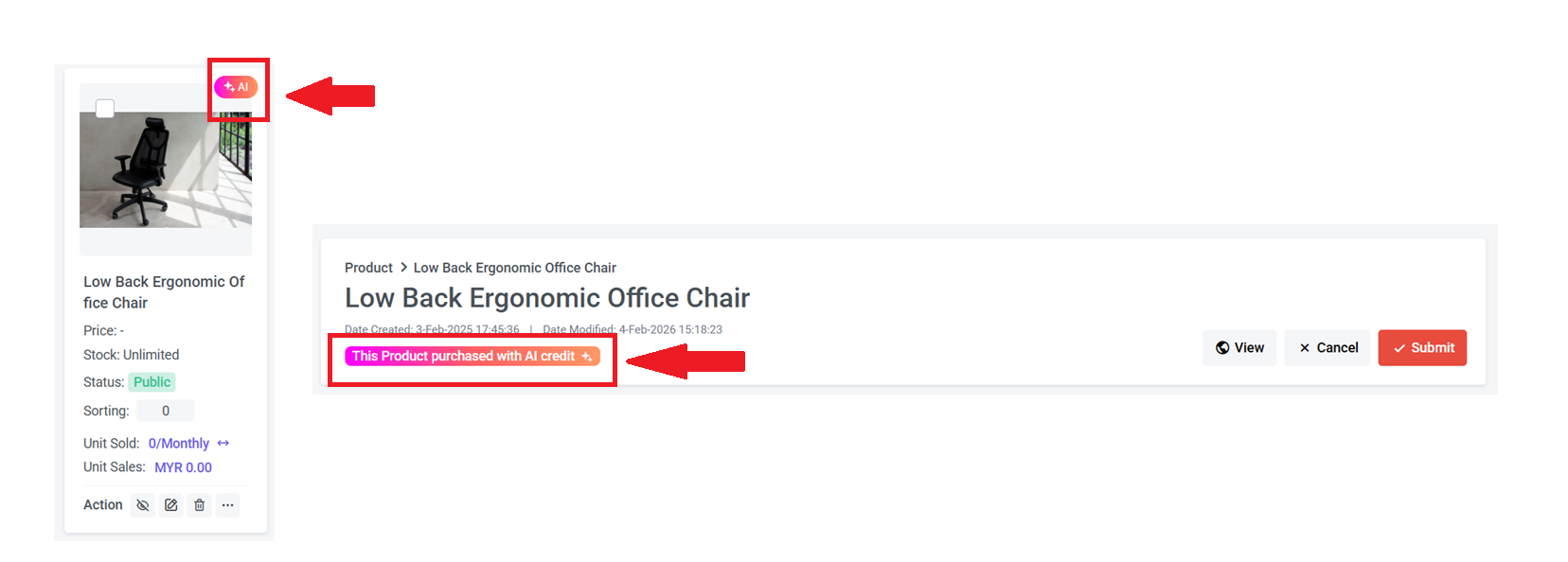The height and width of the screenshot is (562, 1568).
Task: Click the trash delete icon in Action row
Action: (200, 505)
